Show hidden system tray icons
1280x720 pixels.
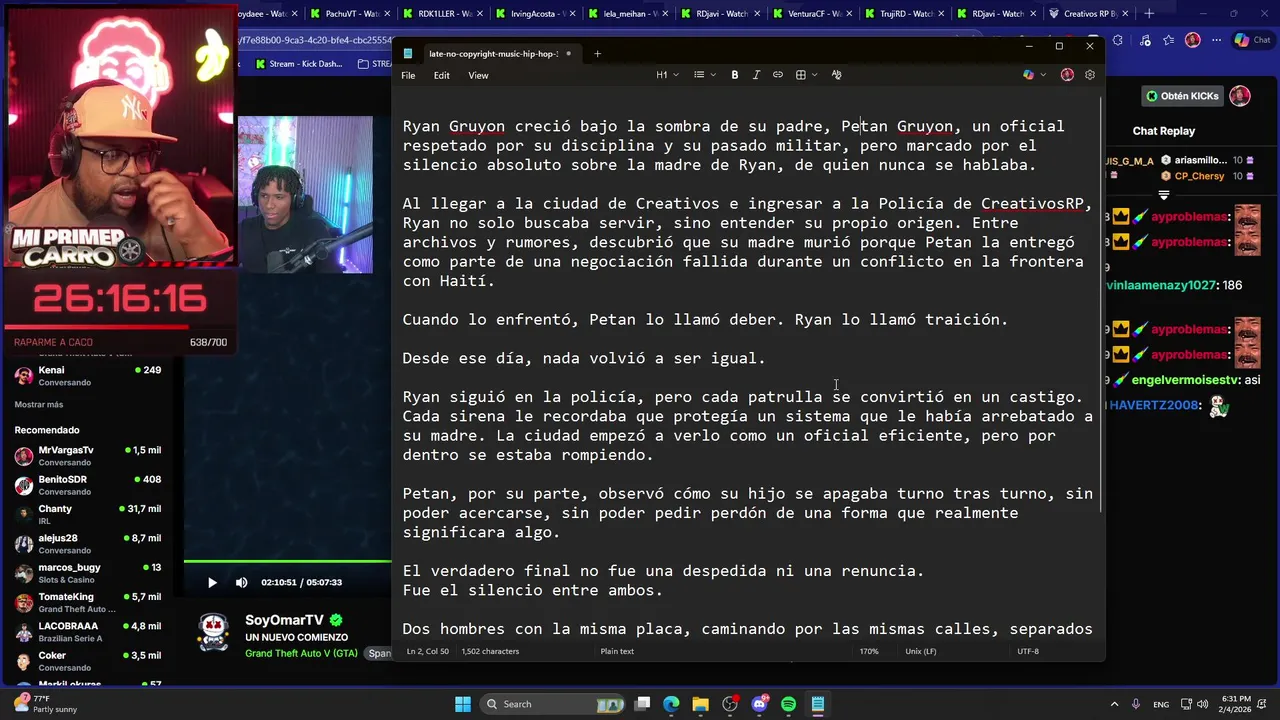click(1115, 704)
